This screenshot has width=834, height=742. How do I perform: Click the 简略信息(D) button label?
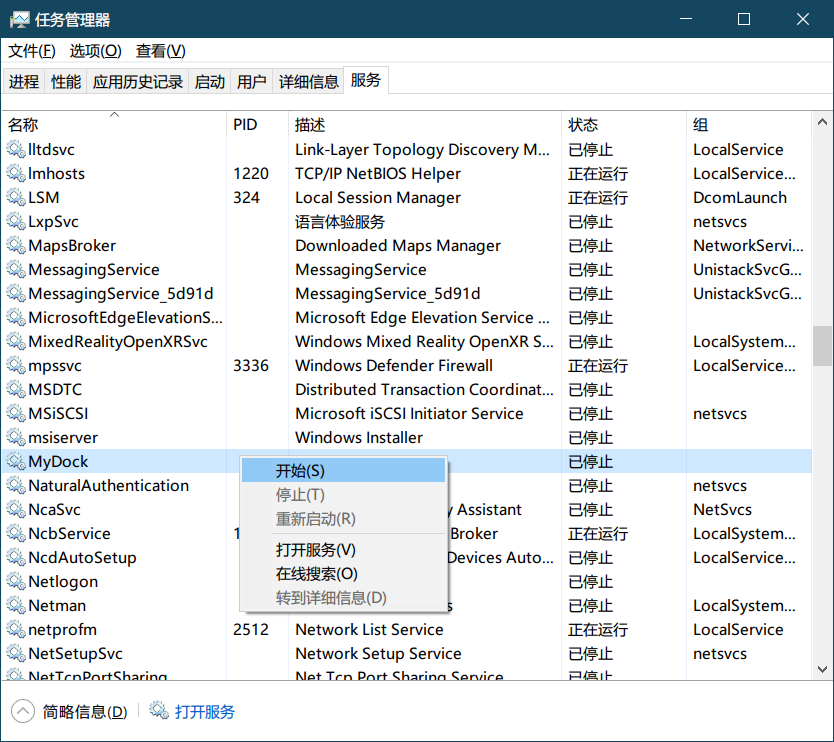(x=85, y=711)
